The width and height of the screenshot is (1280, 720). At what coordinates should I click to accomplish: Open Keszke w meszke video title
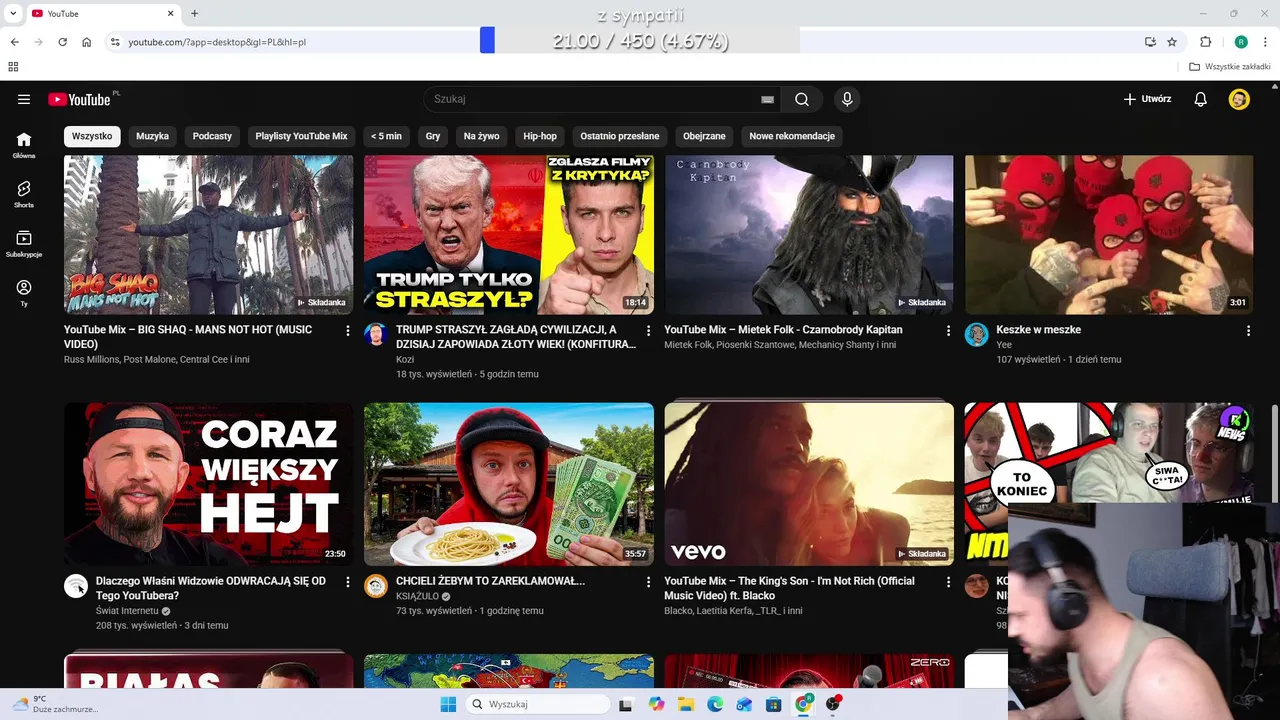[x=1038, y=330]
